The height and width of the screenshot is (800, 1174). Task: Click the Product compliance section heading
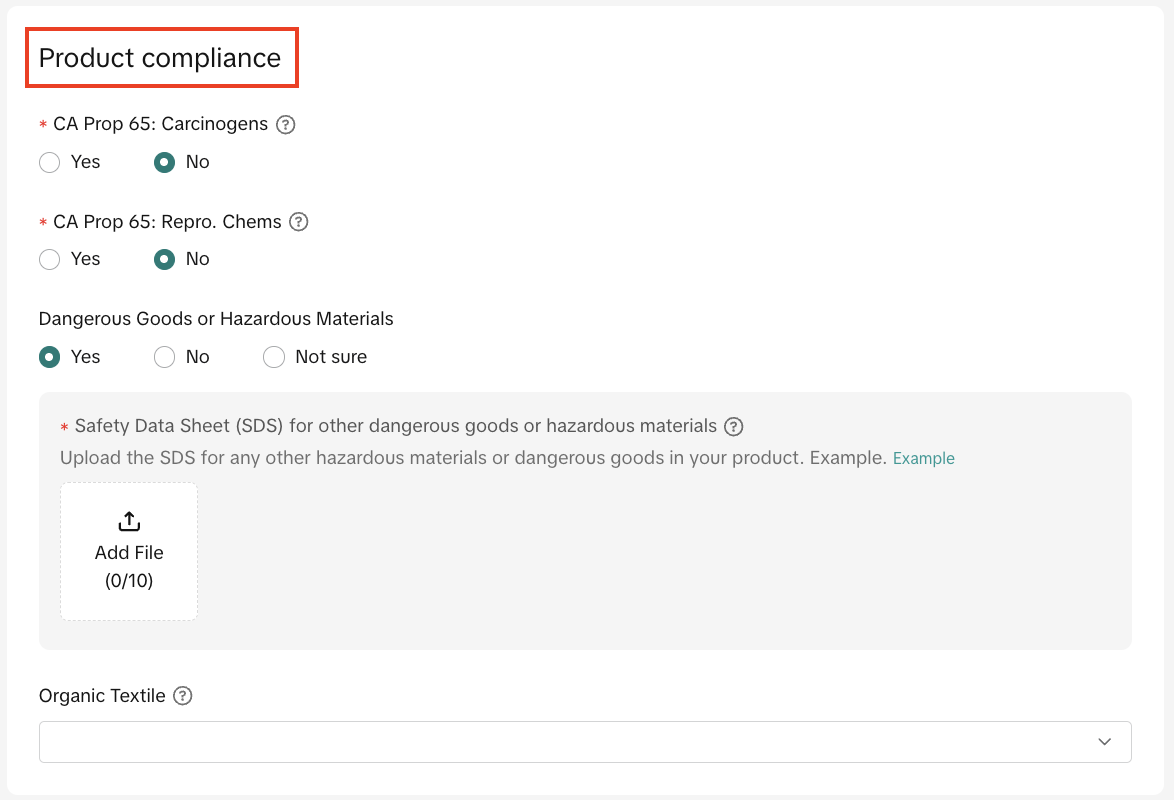(160, 57)
